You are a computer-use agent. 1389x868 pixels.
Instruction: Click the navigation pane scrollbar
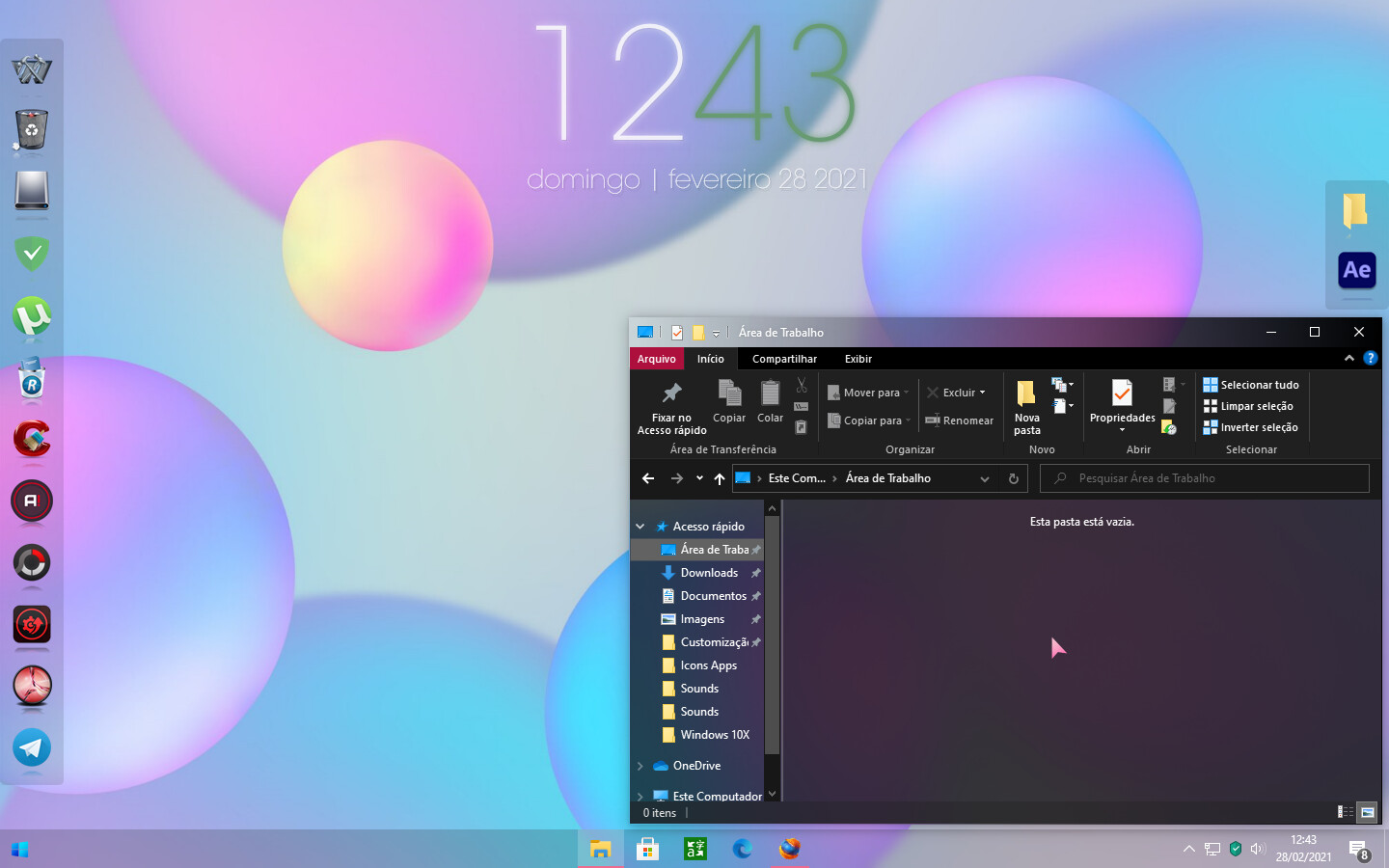(x=772, y=637)
